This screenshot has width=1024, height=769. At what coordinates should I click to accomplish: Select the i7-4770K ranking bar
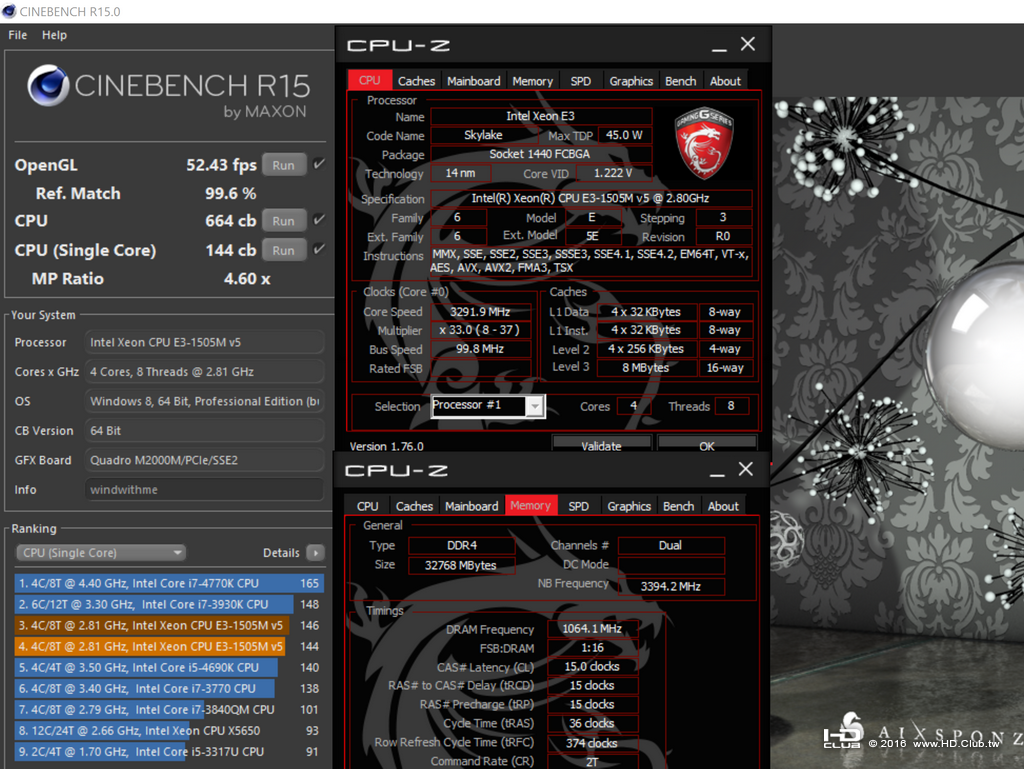click(168, 583)
